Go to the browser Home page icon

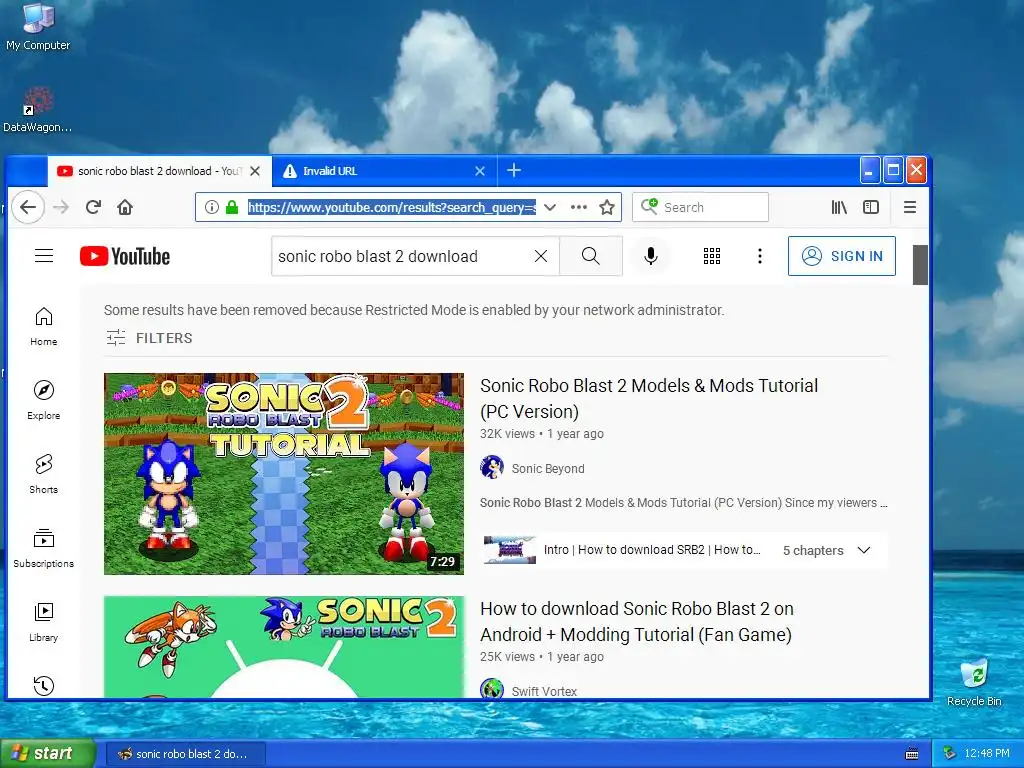click(x=125, y=207)
